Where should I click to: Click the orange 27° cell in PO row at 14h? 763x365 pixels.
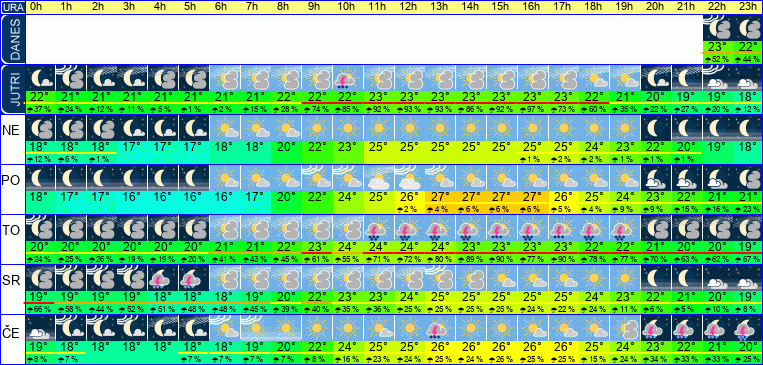click(471, 197)
